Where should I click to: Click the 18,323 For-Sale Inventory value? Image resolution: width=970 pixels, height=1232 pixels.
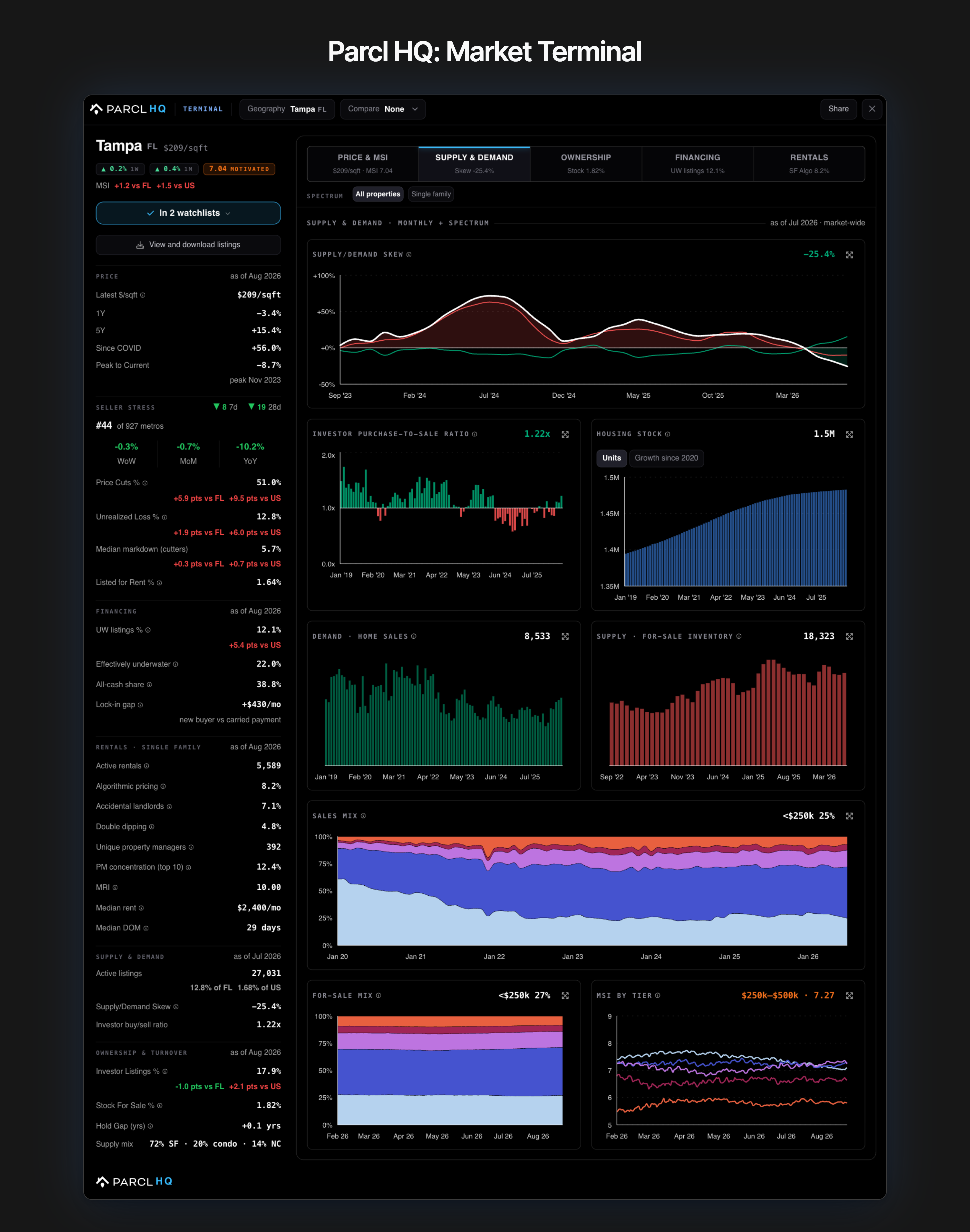coord(819,636)
